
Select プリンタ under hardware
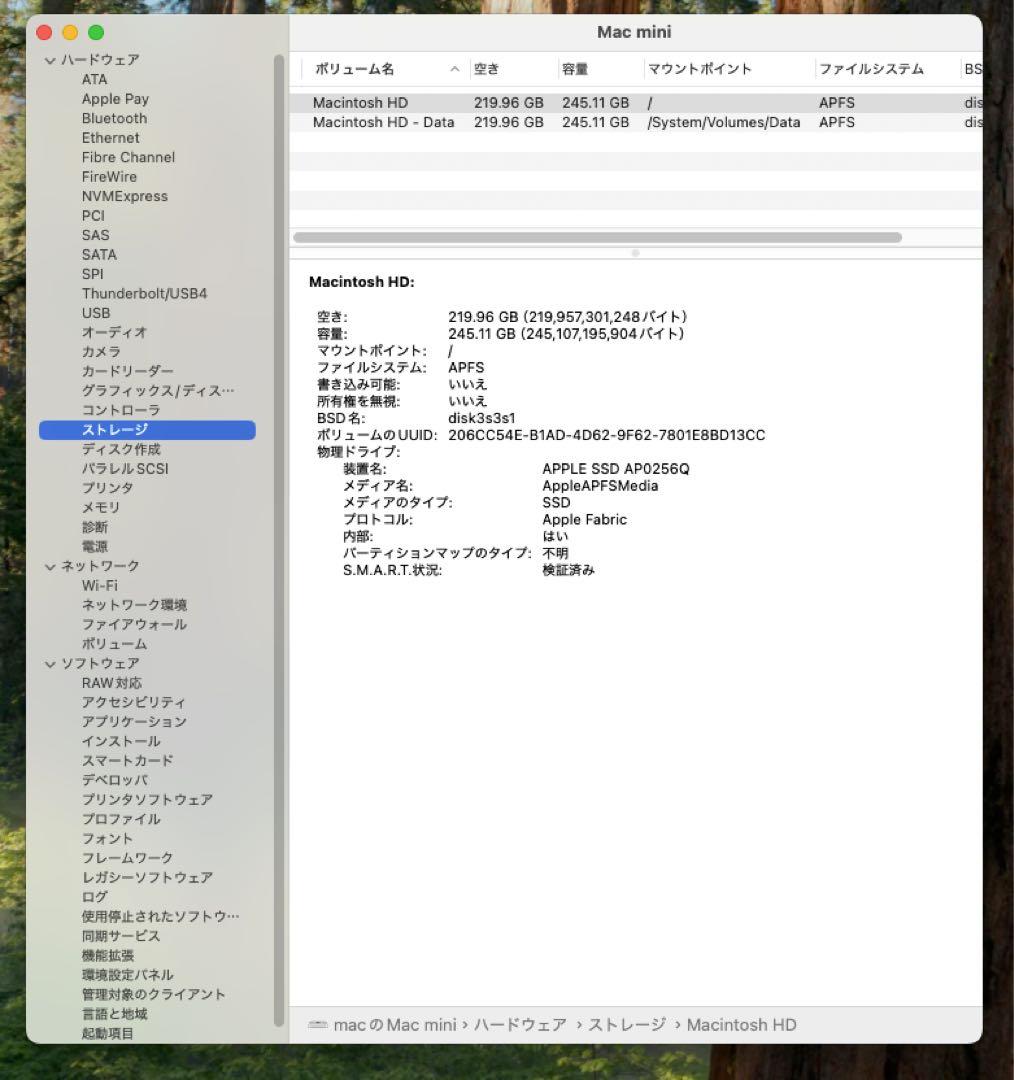107,488
